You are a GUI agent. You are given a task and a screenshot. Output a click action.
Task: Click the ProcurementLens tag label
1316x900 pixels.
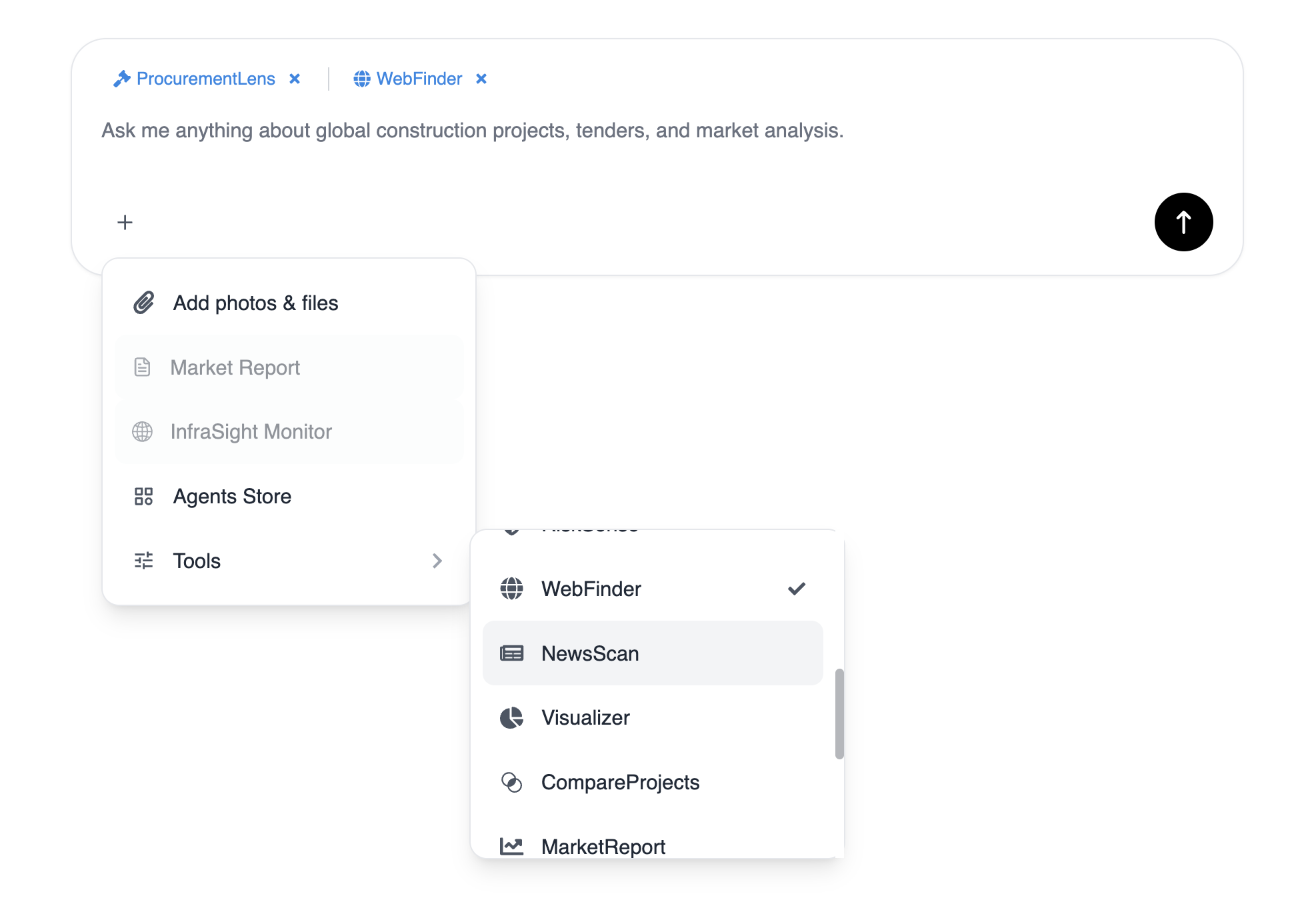(x=205, y=79)
